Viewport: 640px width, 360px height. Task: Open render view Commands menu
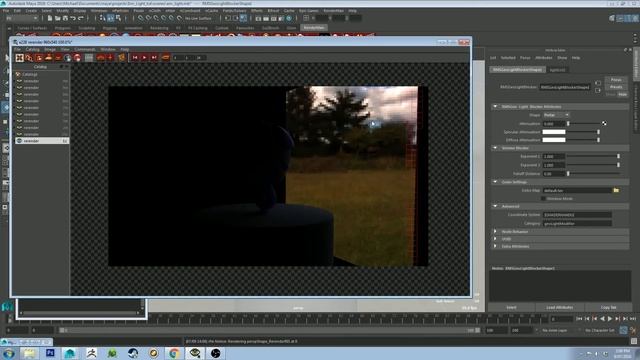pos(84,49)
